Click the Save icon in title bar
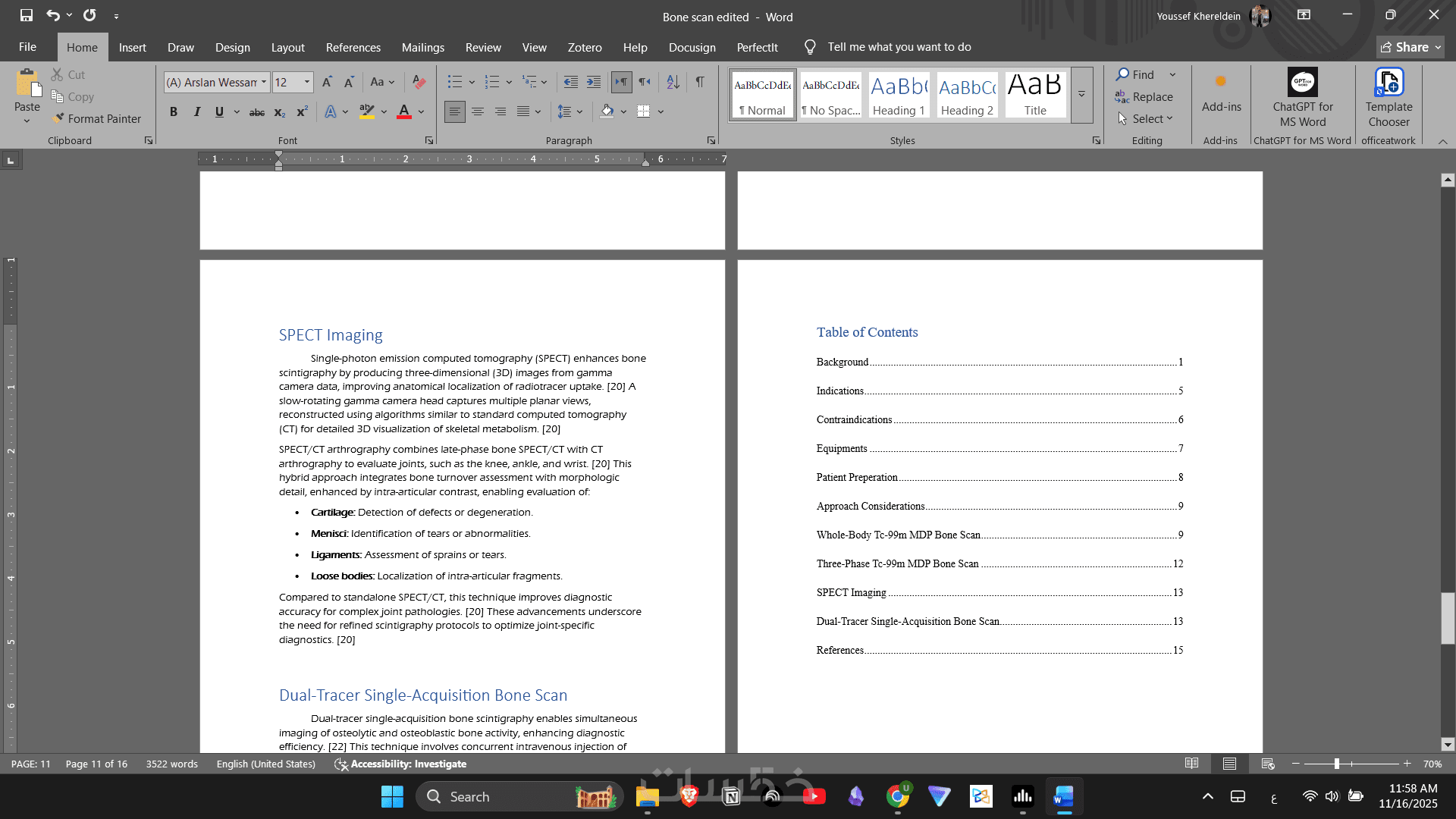The image size is (1456, 819). pyautogui.click(x=27, y=15)
